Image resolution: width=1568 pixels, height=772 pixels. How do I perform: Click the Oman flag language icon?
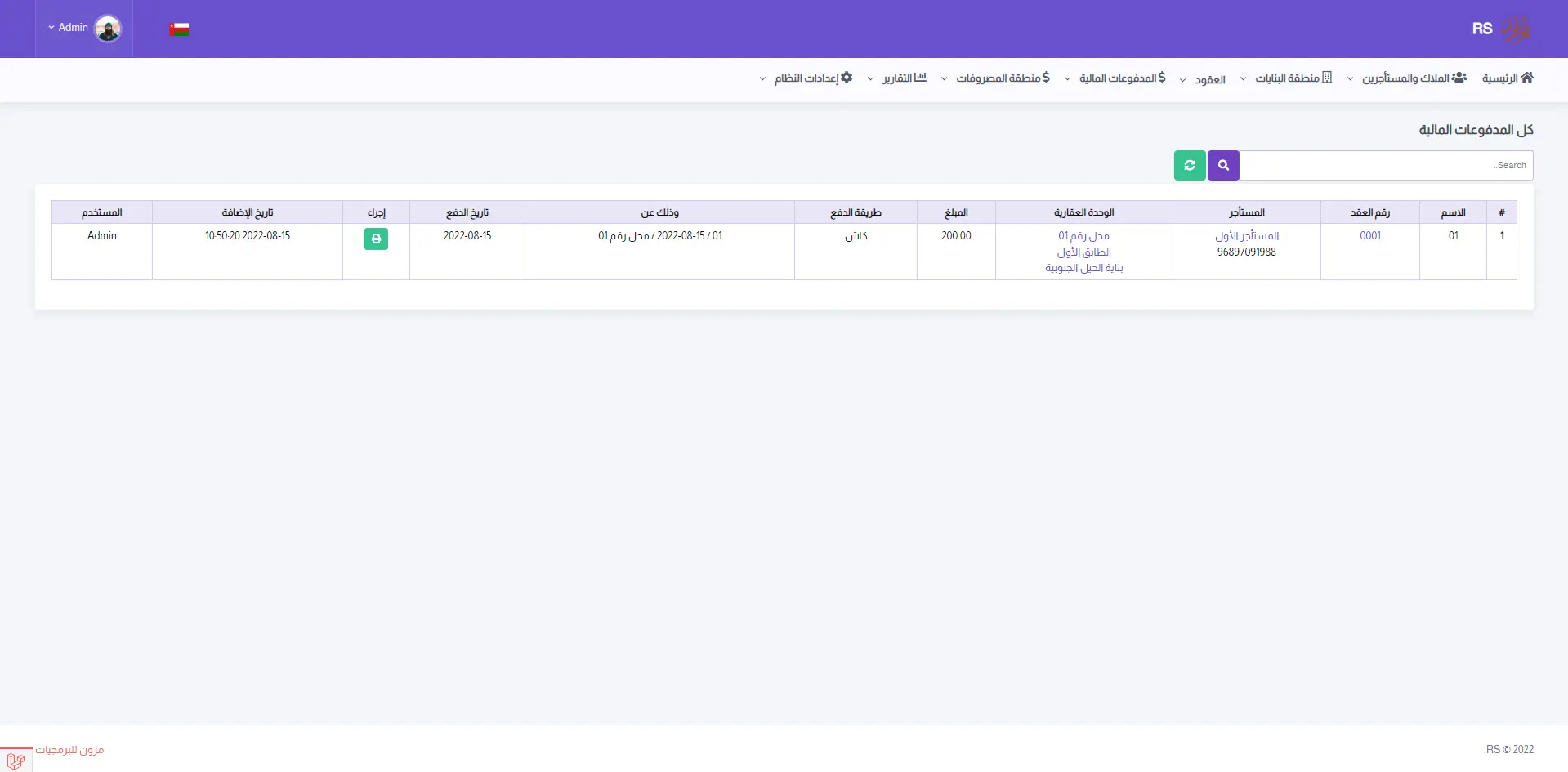point(179,29)
